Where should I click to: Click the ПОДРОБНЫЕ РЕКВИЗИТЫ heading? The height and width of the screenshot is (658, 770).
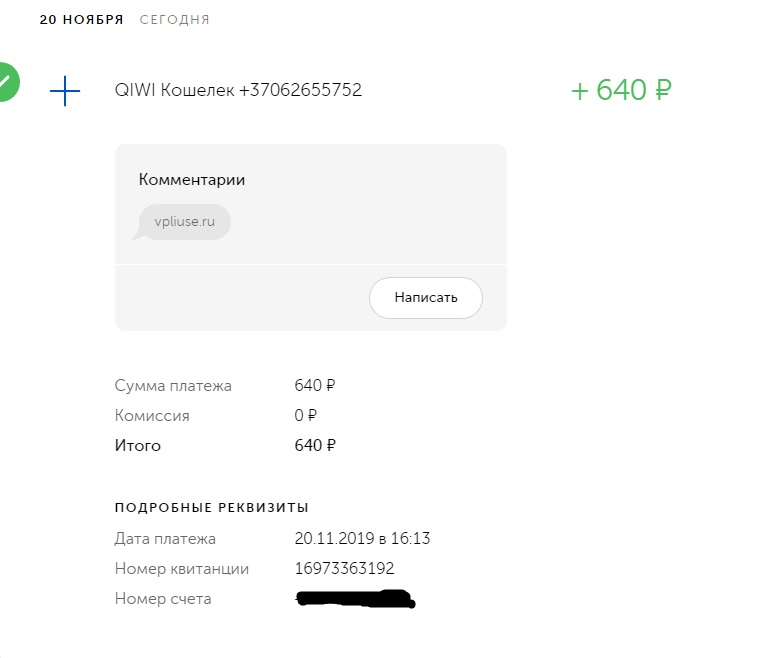click(x=212, y=508)
